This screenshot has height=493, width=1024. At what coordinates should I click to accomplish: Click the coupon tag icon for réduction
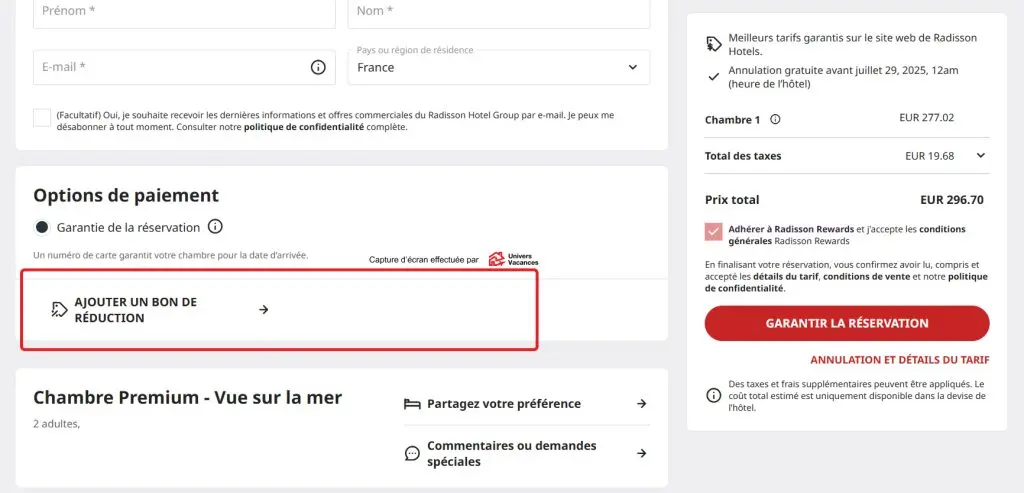coord(60,310)
